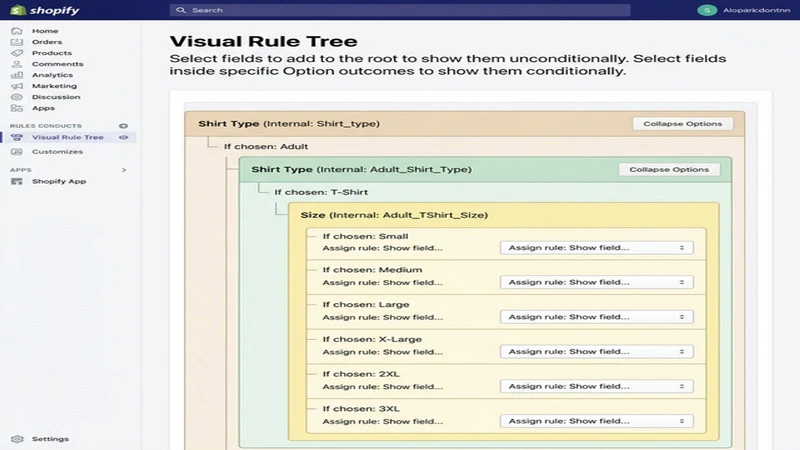
Task: Click the Analytics bar chart icon
Action: coord(17,75)
